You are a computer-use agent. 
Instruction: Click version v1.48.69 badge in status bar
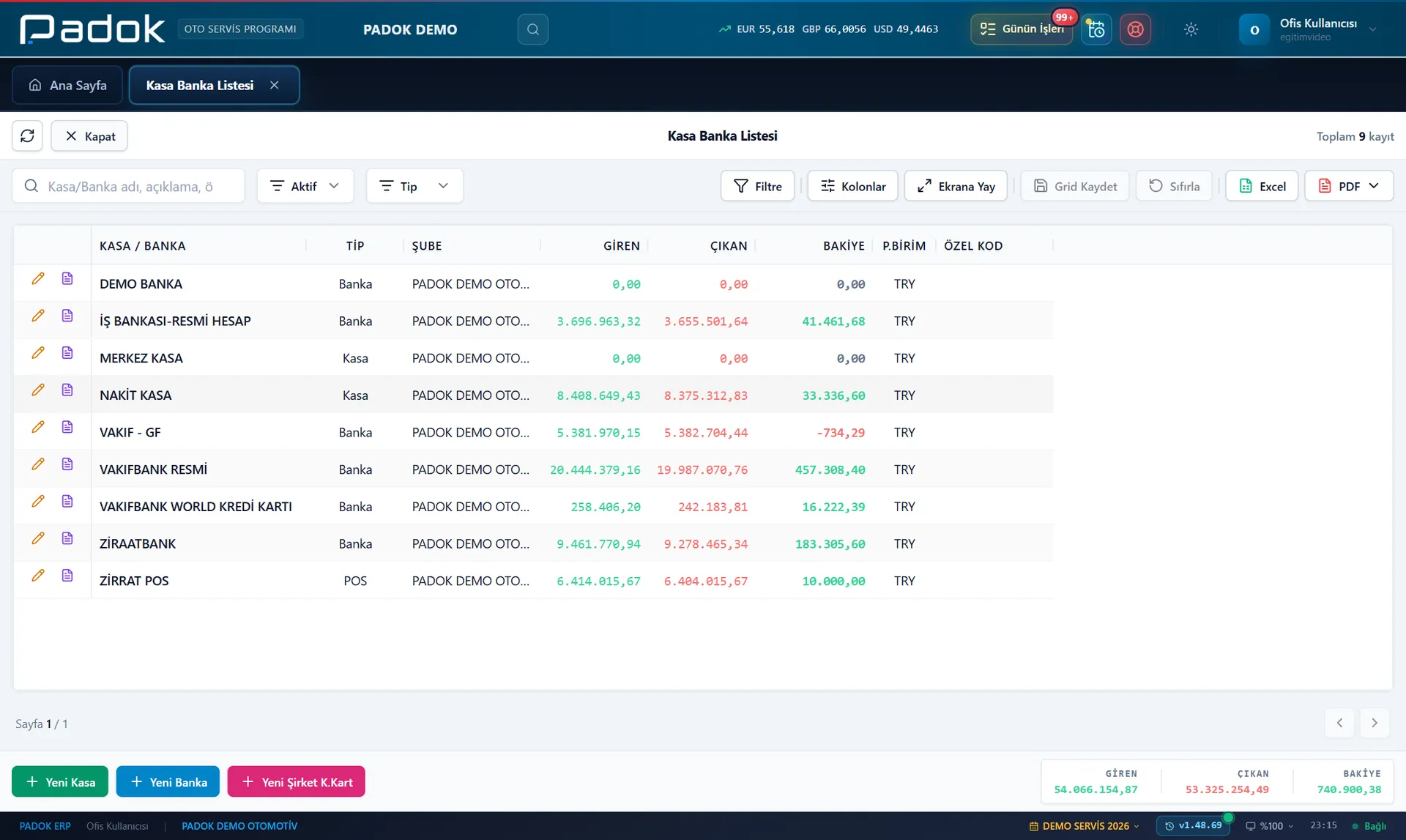point(1194,826)
